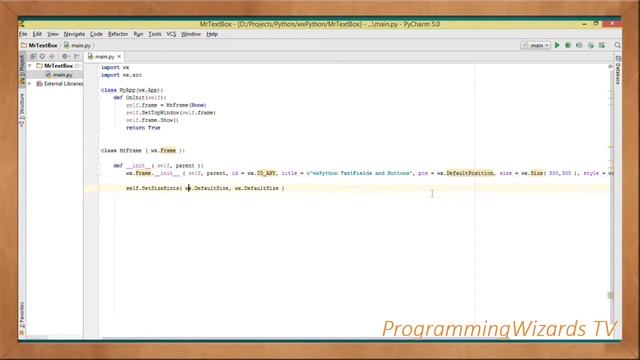The image size is (640, 360).
Task: Click hide Project panel icon
Action: (77, 56)
